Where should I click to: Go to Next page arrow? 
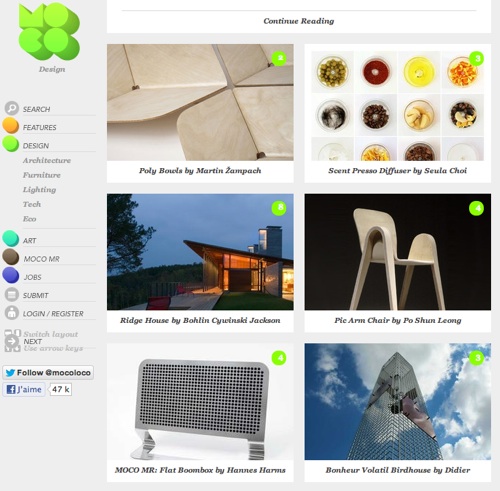click(x=12, y=341)
